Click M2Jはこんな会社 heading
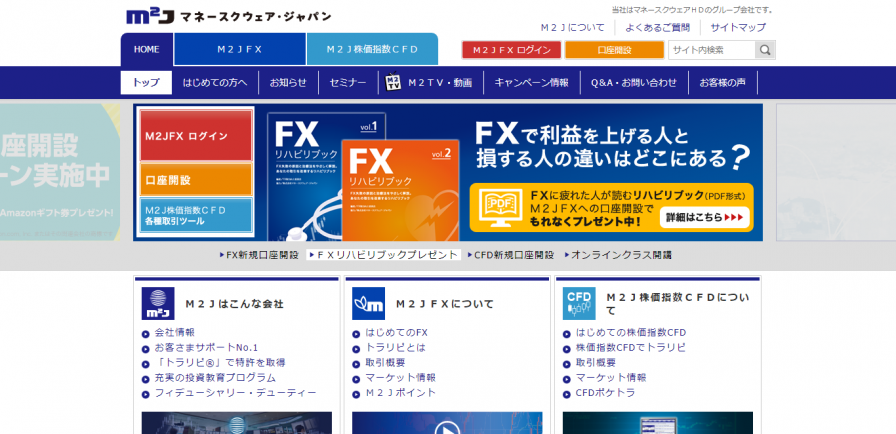Screen dimensions: 896x434 (x=234, y=304)
